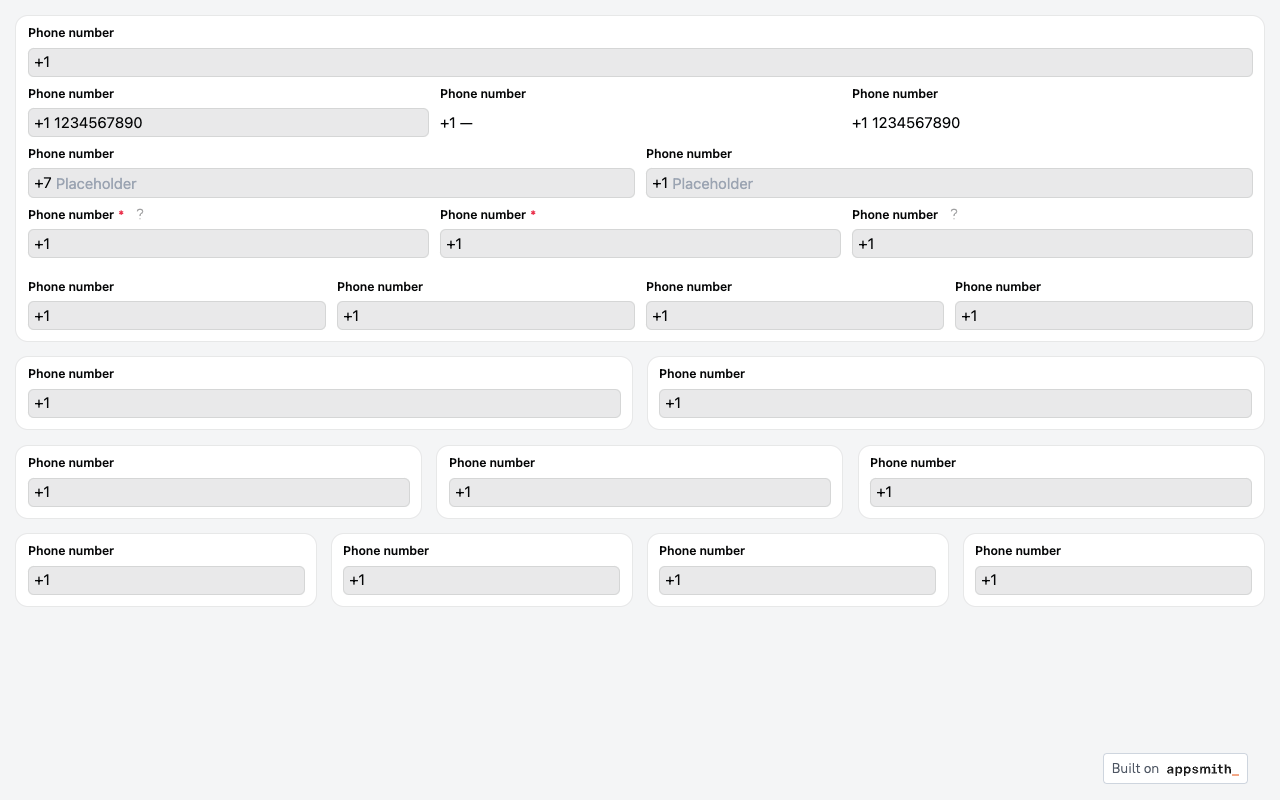The width and height of the screenshot is (1280, 800).
Task: Focus the last phone input in the bottom four-card row
Action: pos(1113,580)
